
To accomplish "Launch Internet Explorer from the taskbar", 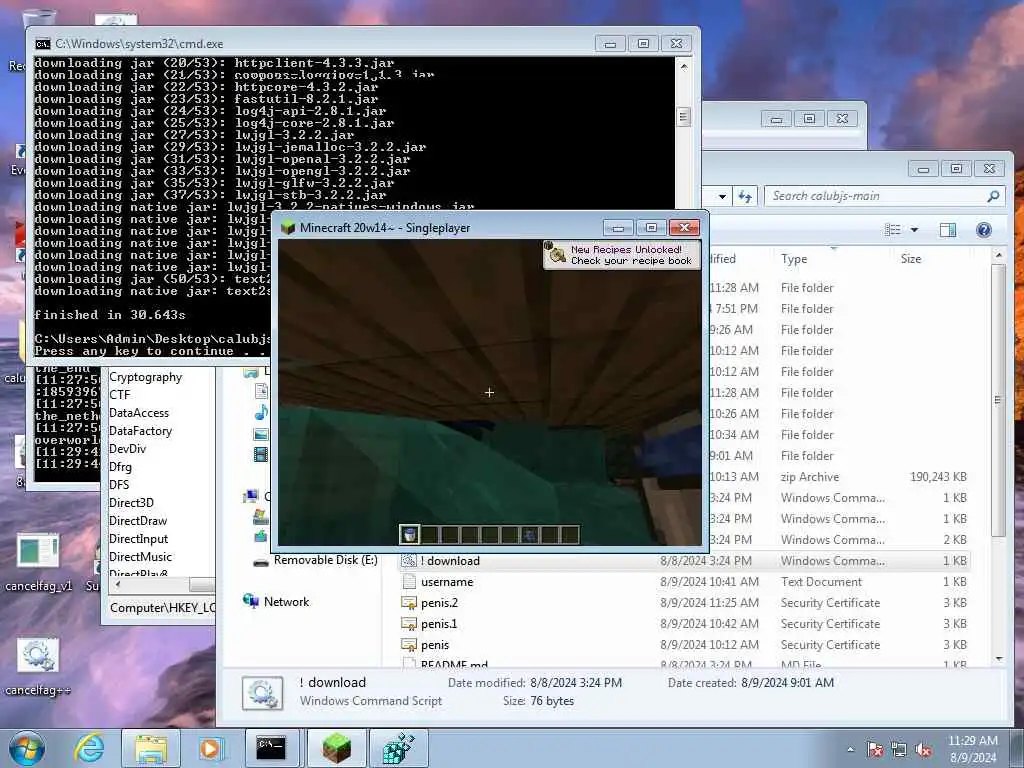I will coord(89,748).
